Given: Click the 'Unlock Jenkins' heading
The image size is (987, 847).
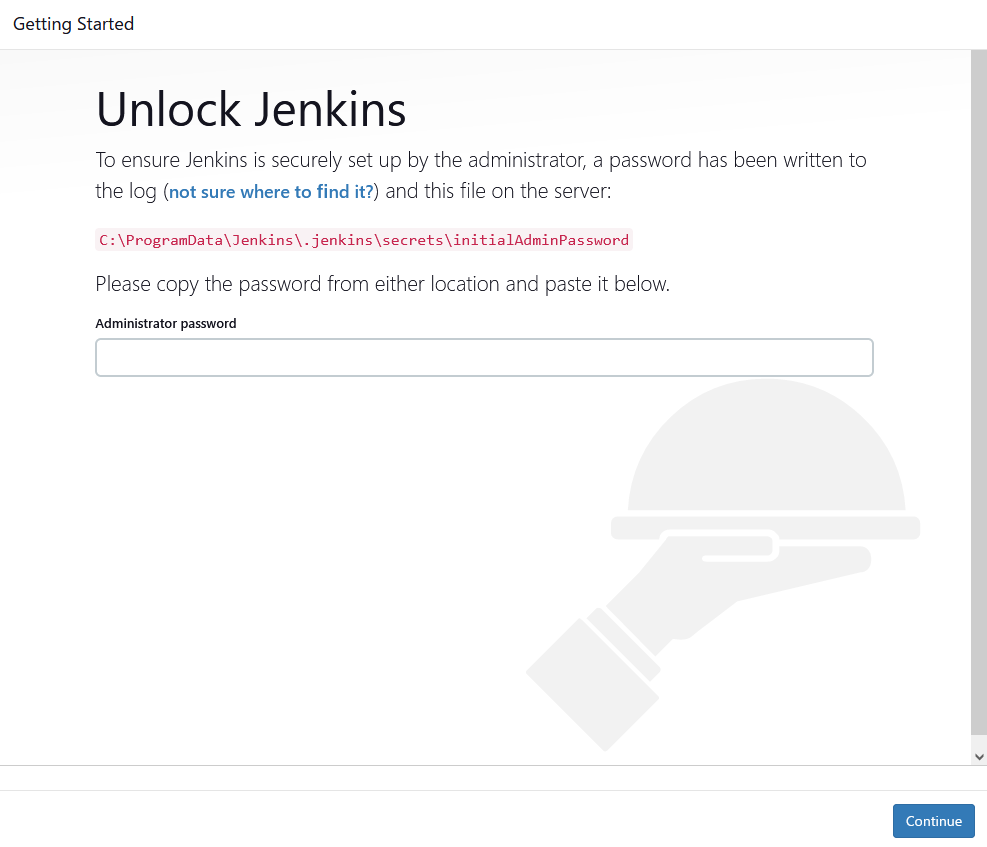Looking at the screenshot, I should tap(250, 109).
